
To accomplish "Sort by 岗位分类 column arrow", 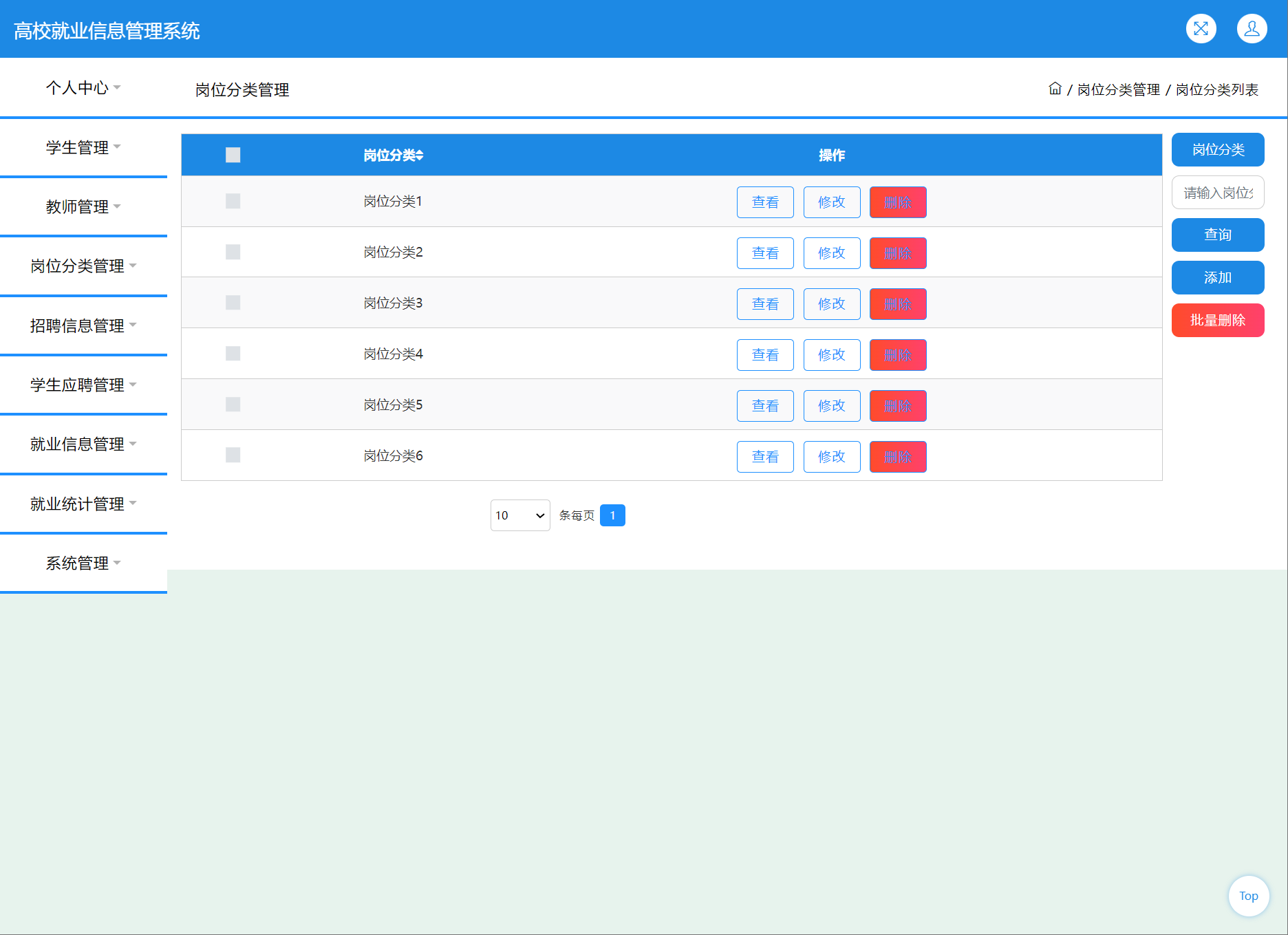I will click(x=420, y=155).
